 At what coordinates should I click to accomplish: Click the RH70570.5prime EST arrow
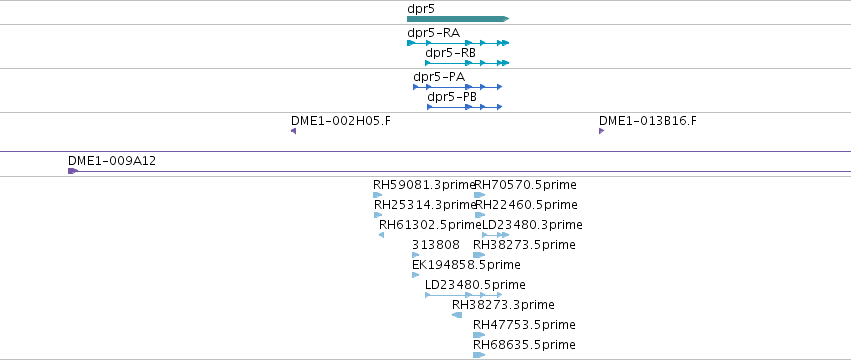479,195
